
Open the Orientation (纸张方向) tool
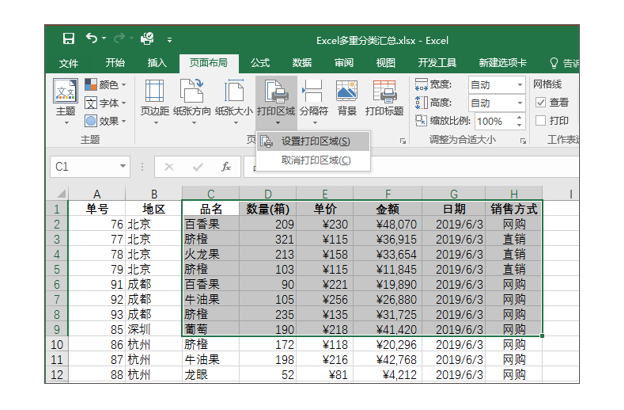click(192, 102)
